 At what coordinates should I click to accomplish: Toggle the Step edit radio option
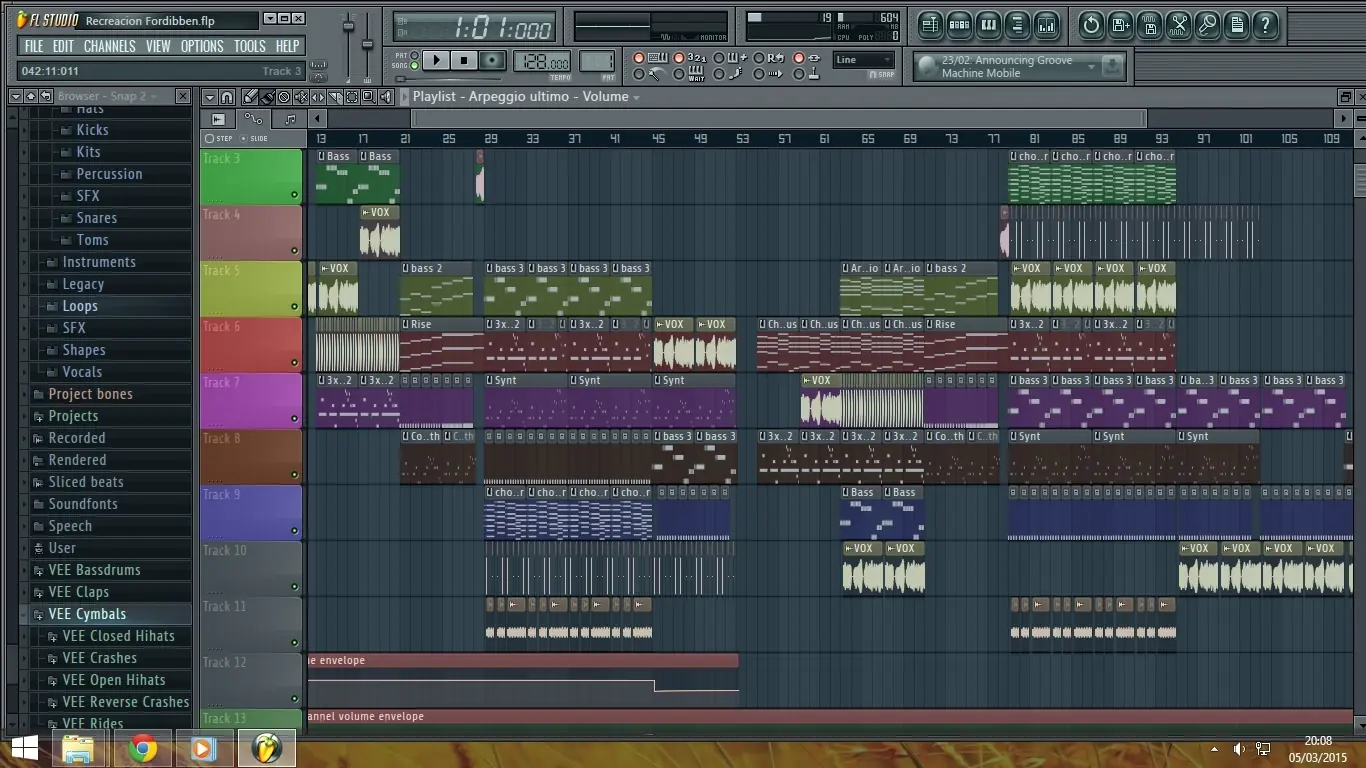[209, 139]
